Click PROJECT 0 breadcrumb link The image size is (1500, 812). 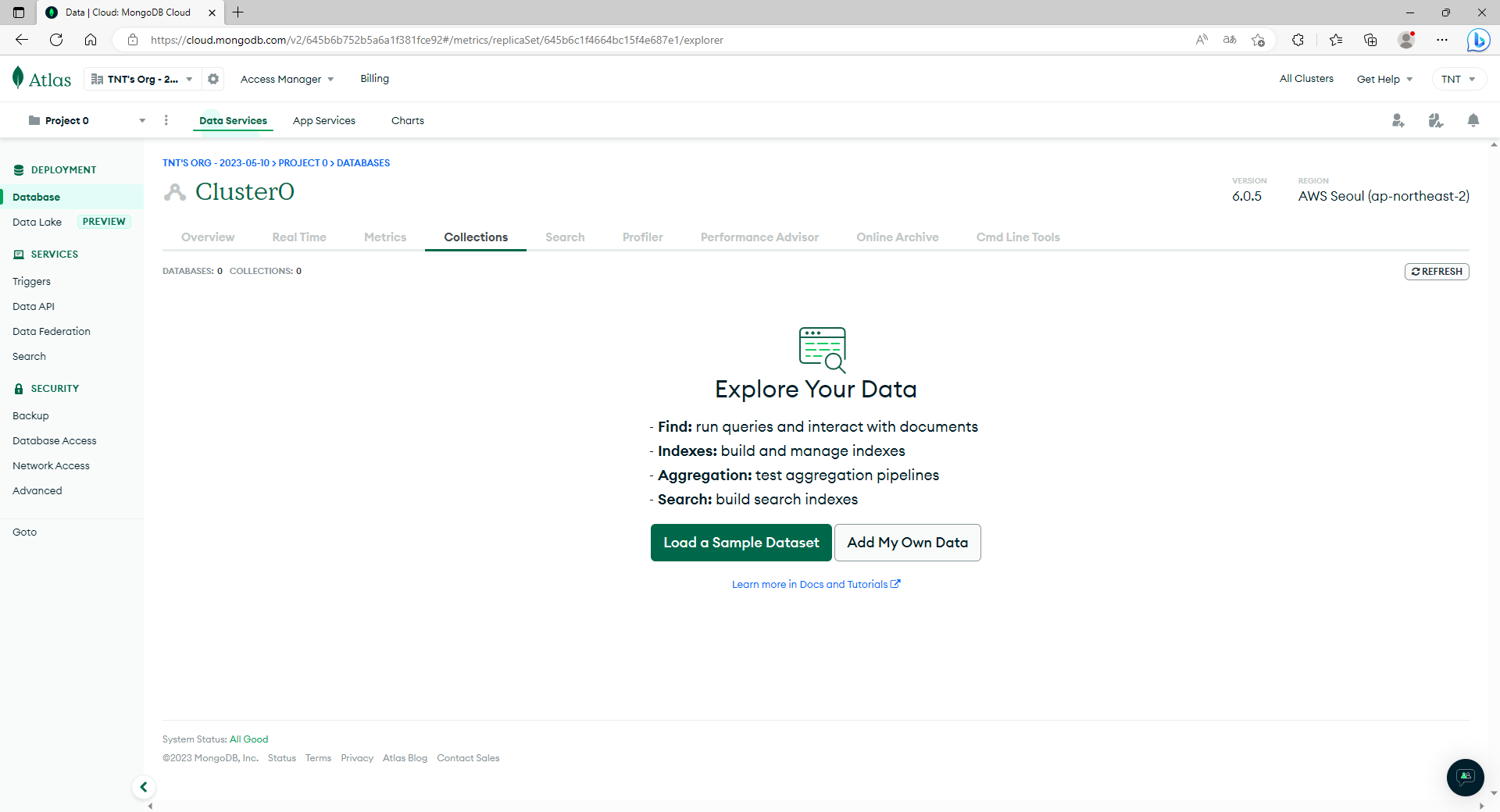coord(303,163)
